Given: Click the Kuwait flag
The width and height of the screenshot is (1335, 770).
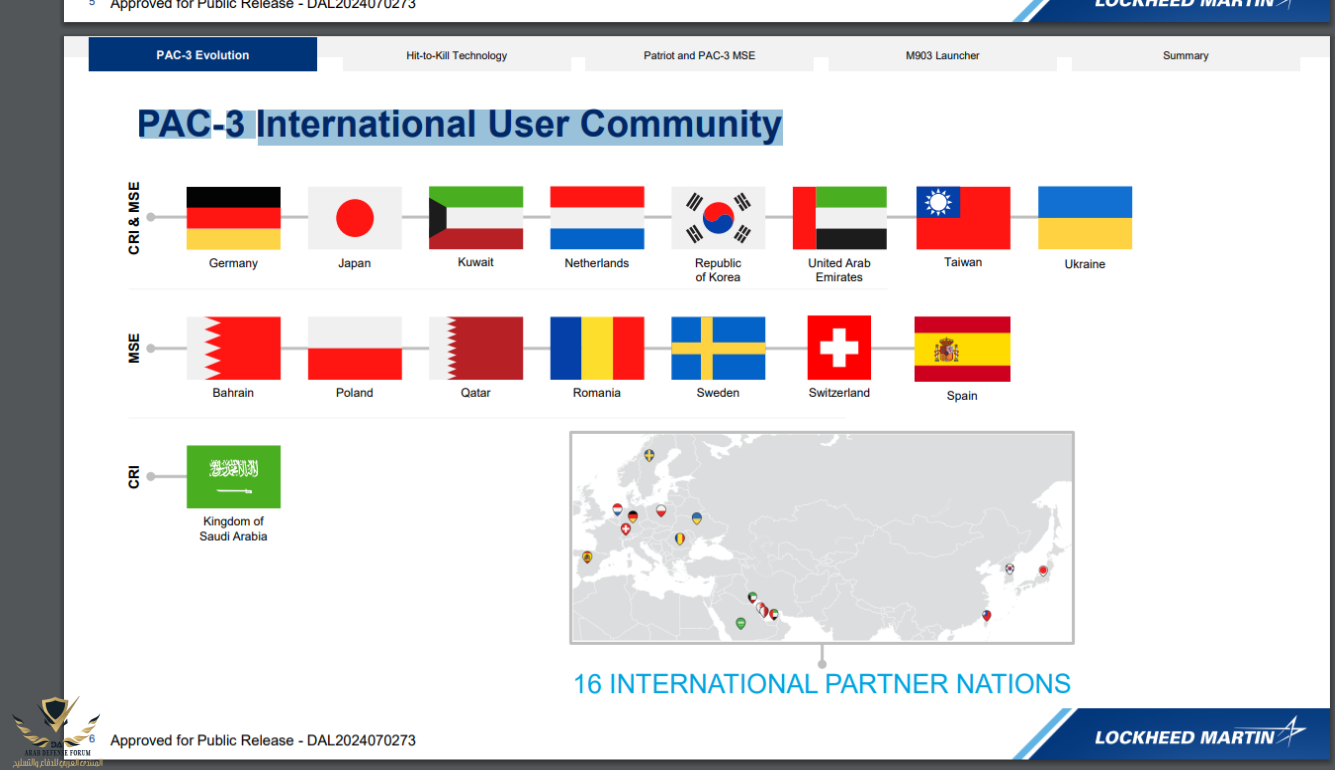Looking at the screenshot, I should [476, 218].
